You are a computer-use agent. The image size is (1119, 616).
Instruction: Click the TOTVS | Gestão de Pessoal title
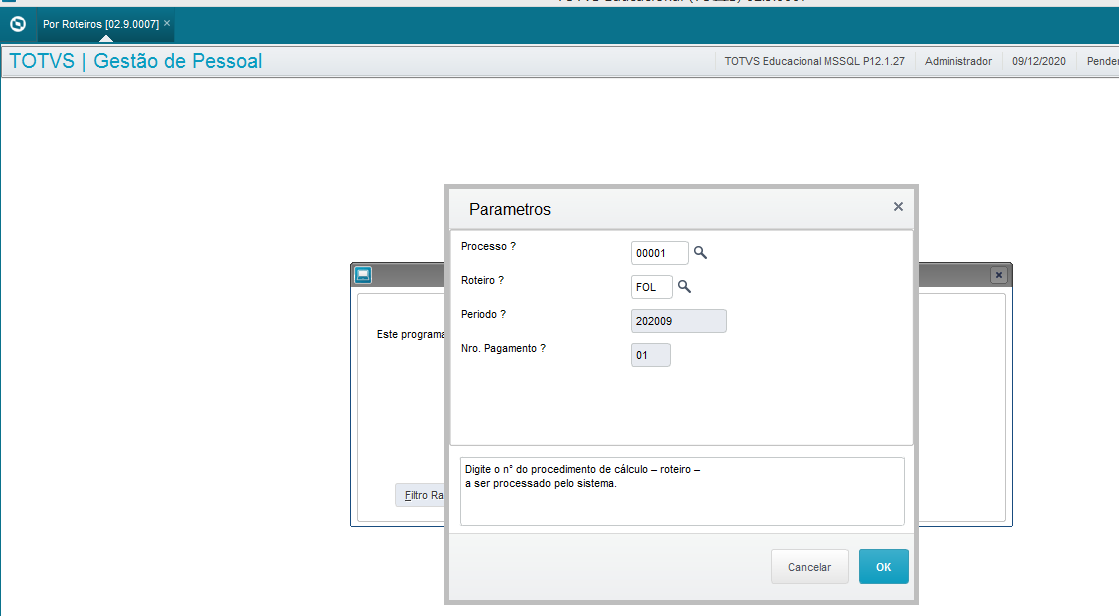[x=136, y=61]
